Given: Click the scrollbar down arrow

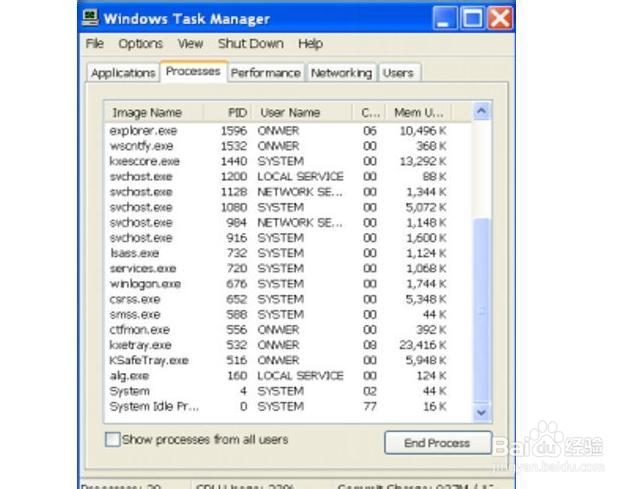Looking at the screenshot, I should tap(482, 413).
